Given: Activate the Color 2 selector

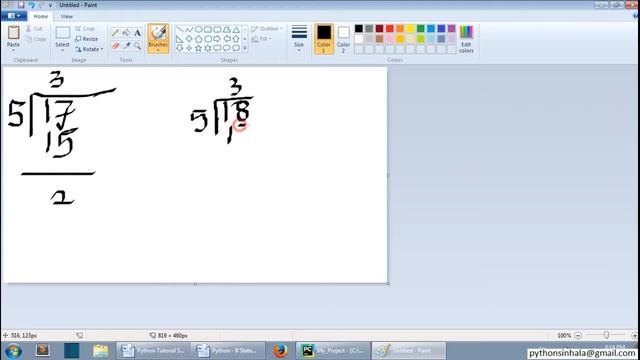Looking at the screenshot, I should (343, 39).
